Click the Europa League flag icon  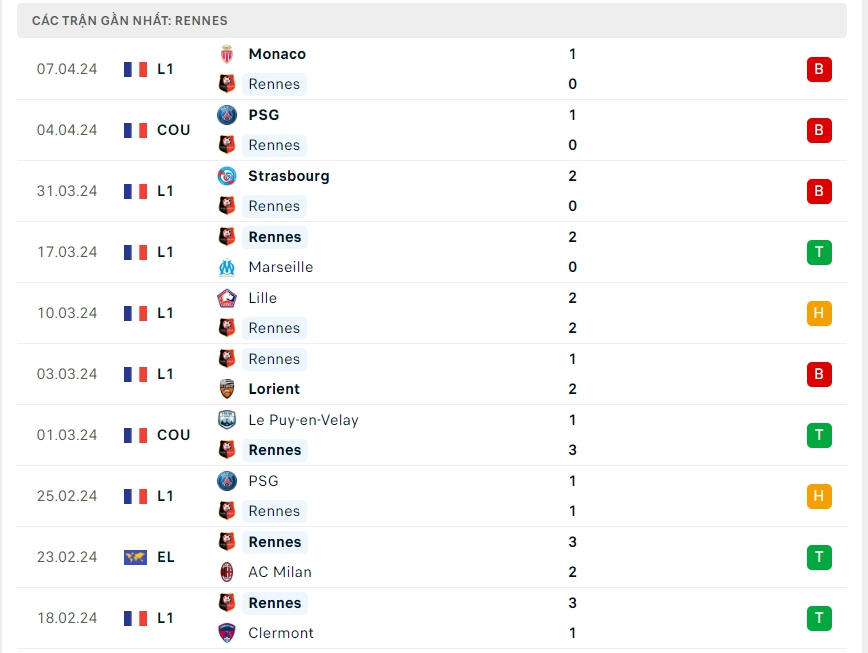click(x=135, y=557)
